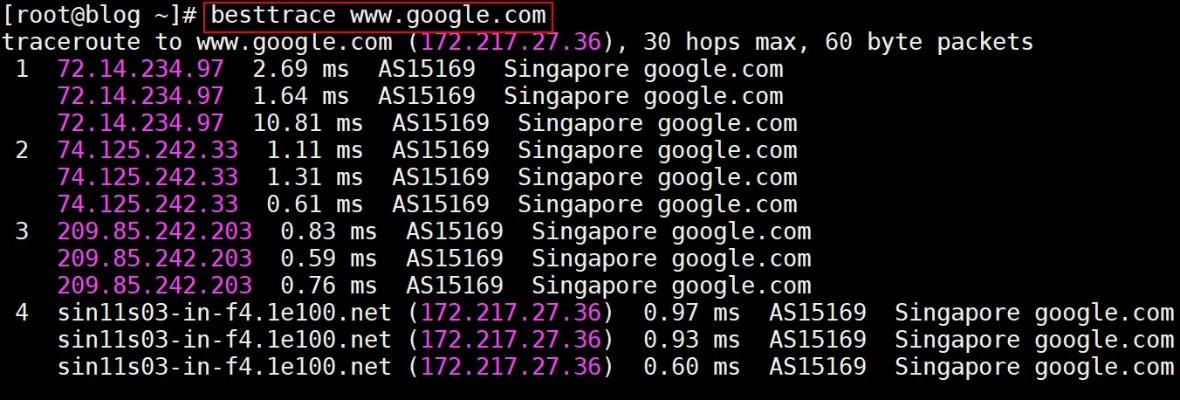Select IP 74.125.242.33 on the 1.11 ms row

(148, 150)
